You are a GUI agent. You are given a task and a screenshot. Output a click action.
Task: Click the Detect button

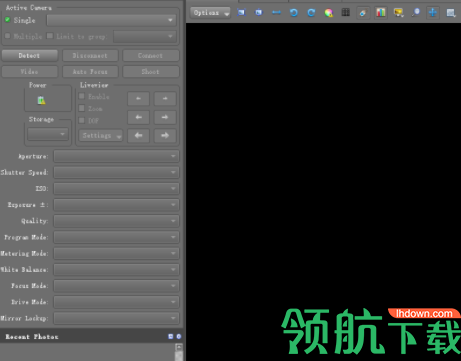click(29, 56)
